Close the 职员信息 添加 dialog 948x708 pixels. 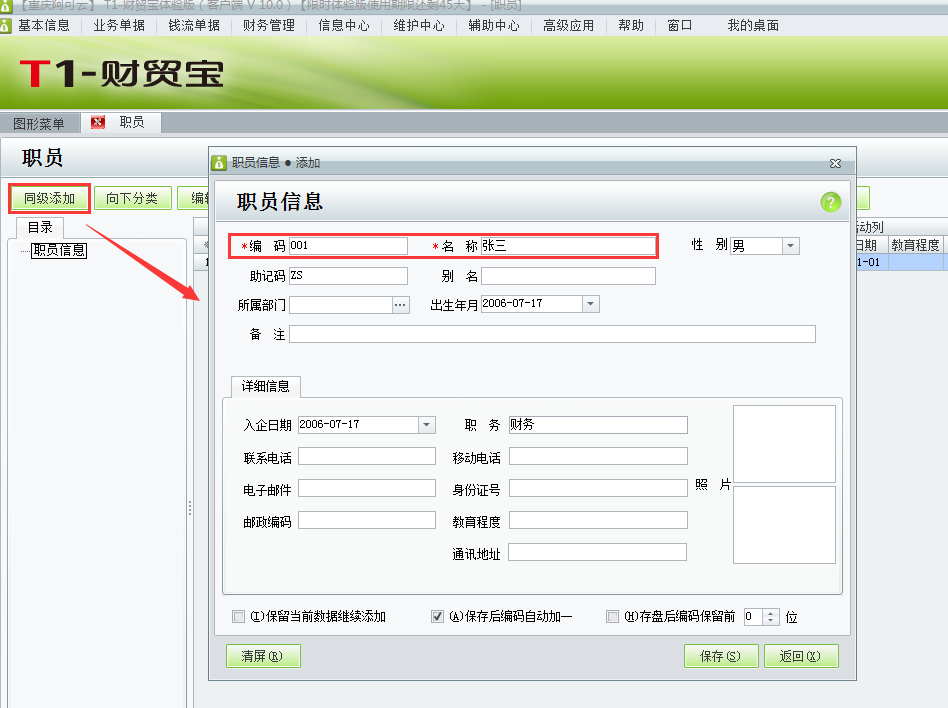836,163
